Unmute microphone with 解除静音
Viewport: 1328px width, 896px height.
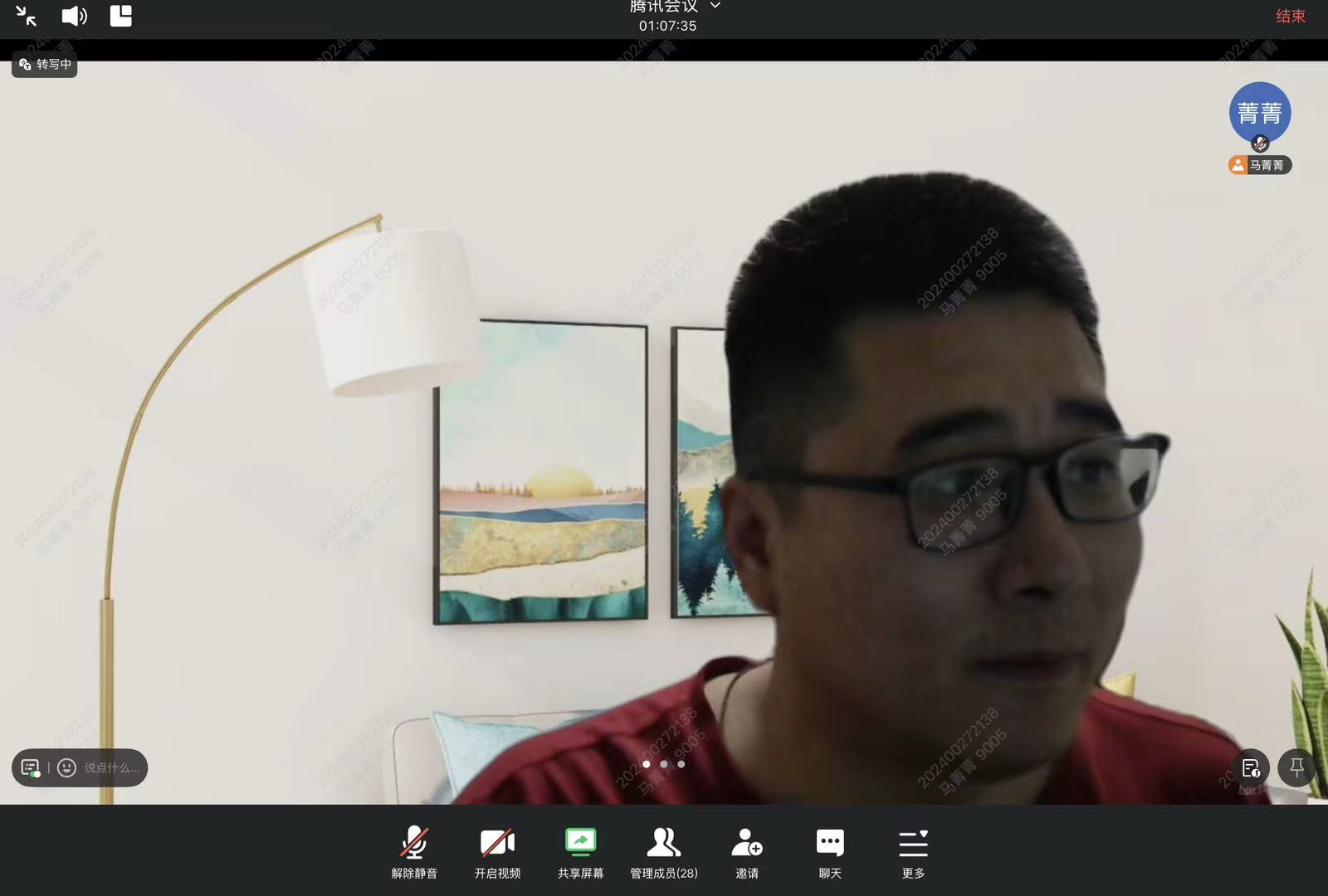[x=414, y=851]
